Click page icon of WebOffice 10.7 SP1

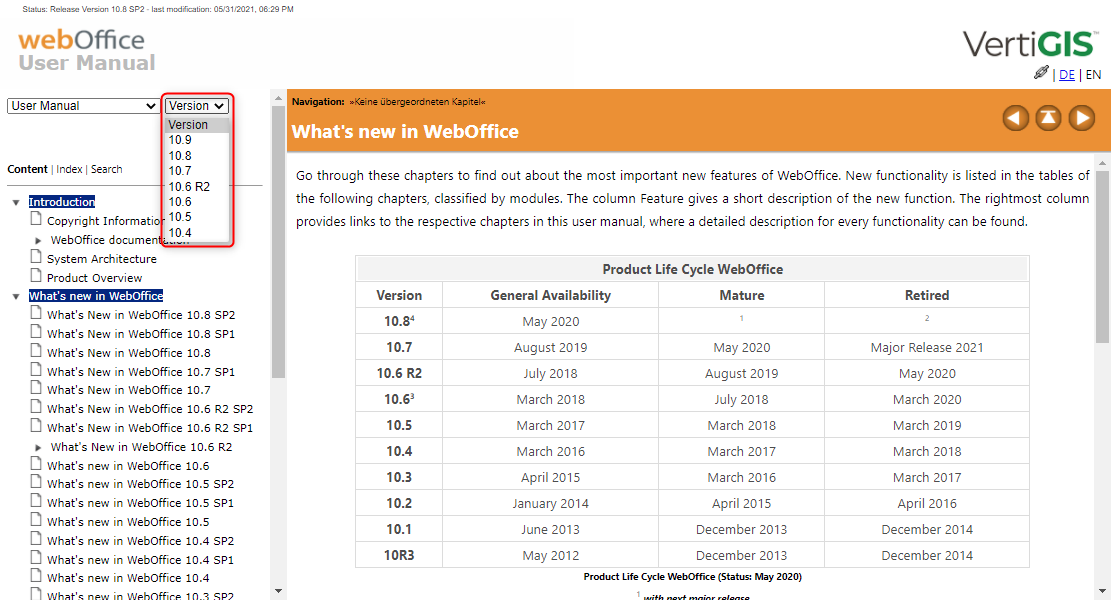36,369
